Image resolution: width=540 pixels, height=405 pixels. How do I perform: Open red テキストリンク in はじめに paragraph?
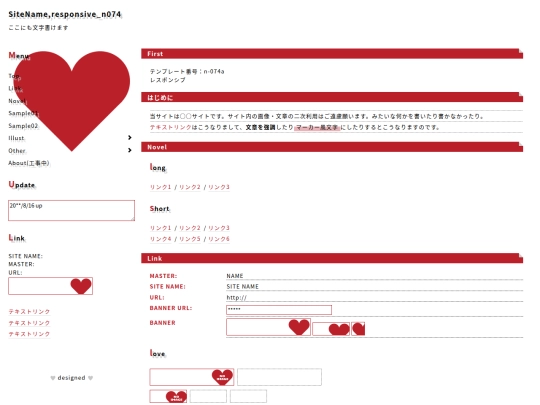tap(170, 127)
